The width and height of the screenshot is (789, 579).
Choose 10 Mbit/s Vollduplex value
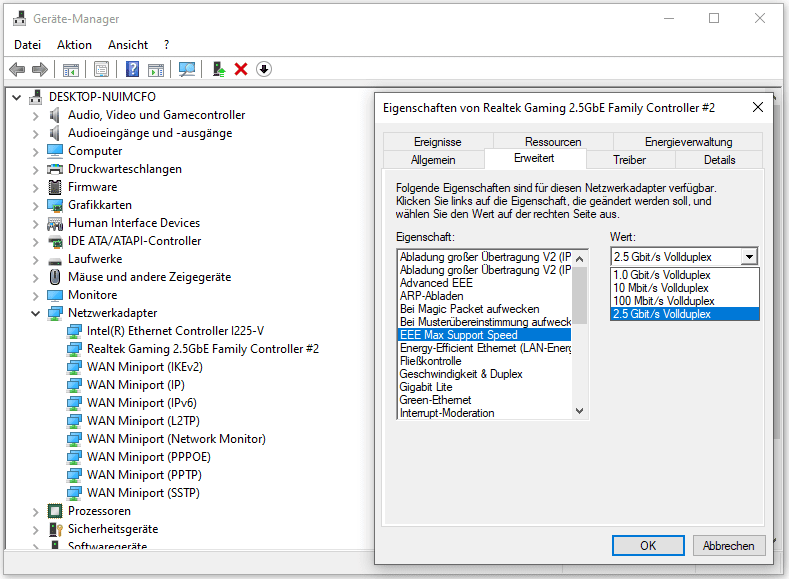684,288
